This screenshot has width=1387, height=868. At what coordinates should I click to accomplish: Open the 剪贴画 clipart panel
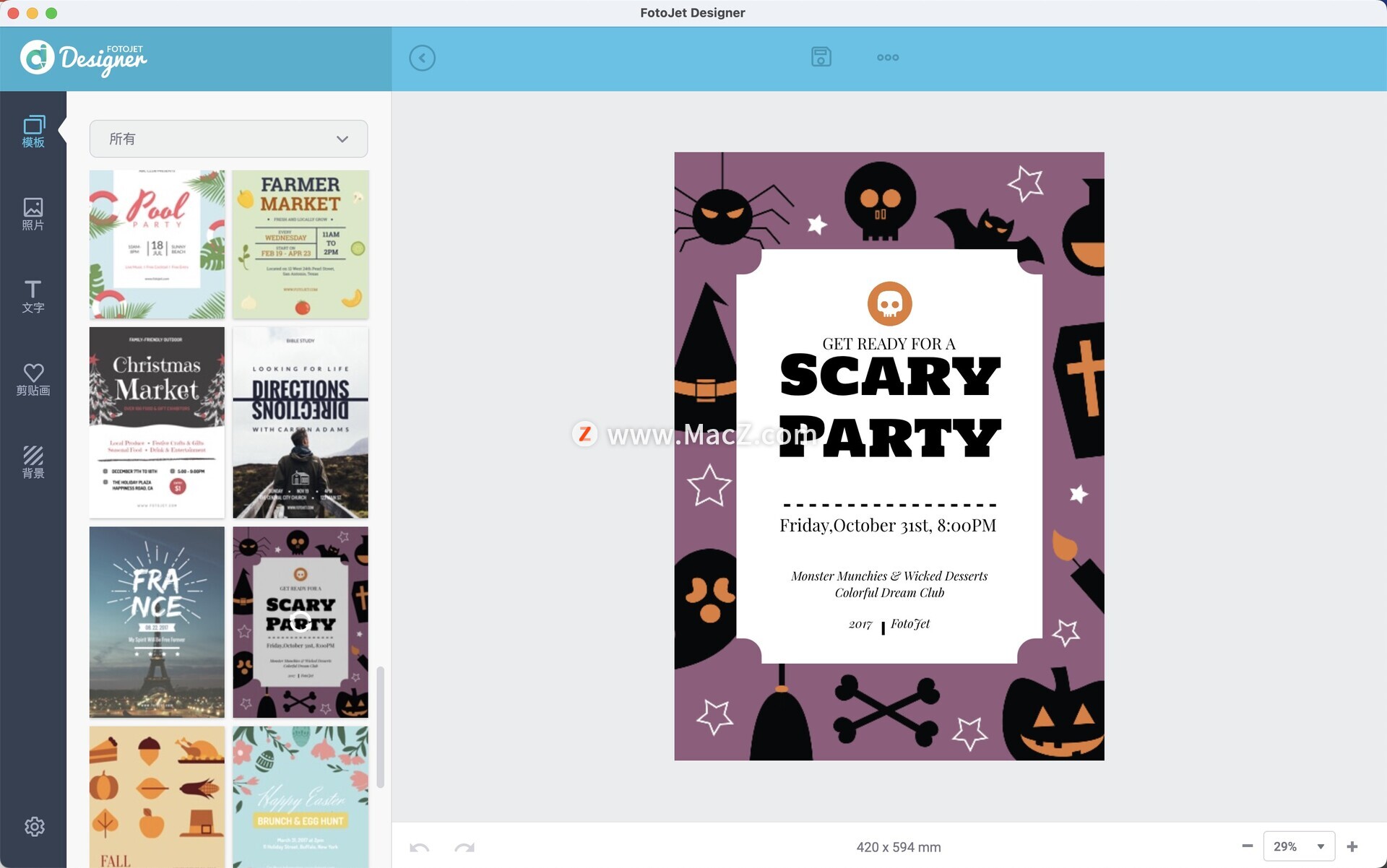point(33,380)
